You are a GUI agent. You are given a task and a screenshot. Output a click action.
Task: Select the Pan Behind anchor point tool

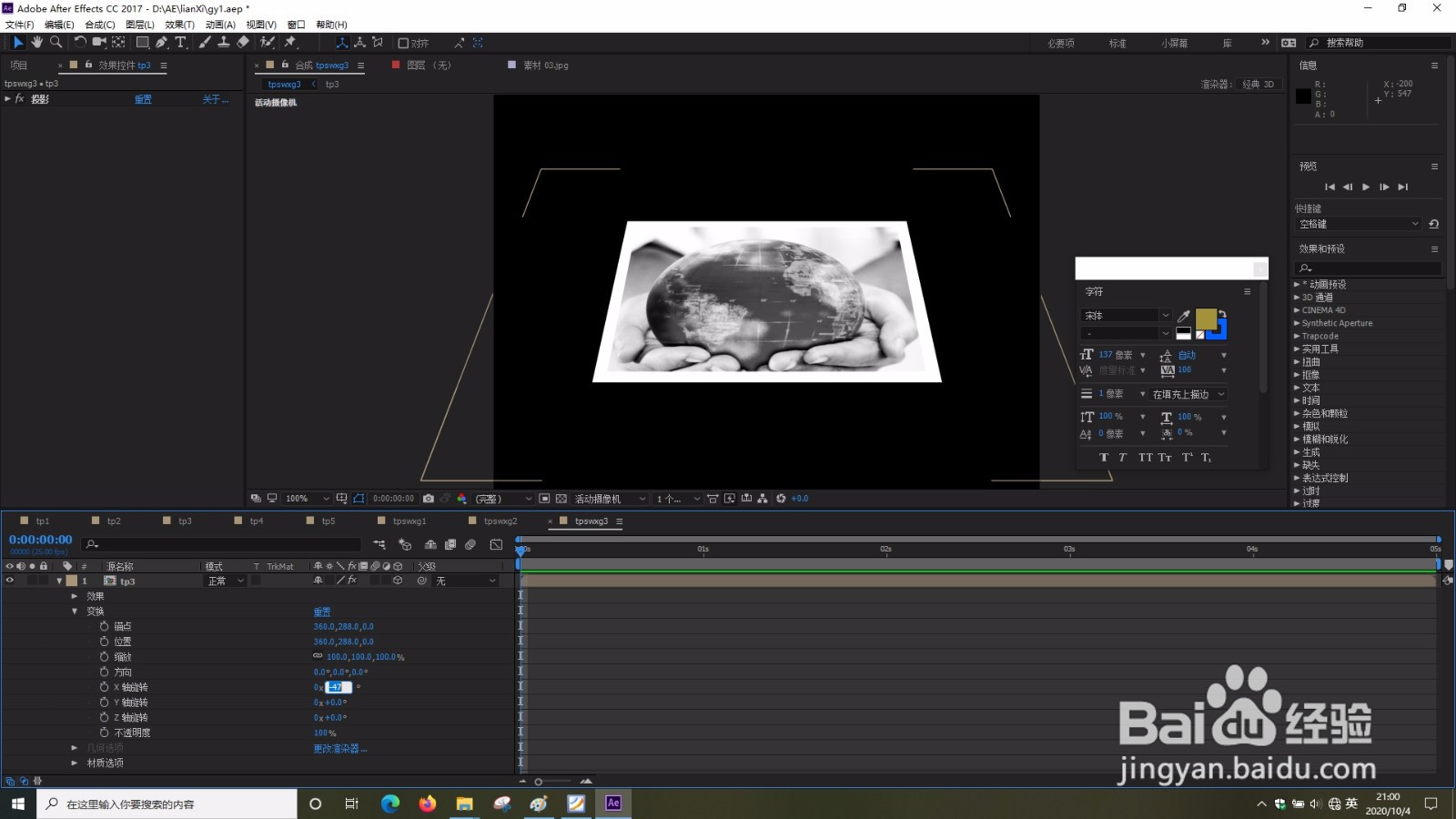118,42
